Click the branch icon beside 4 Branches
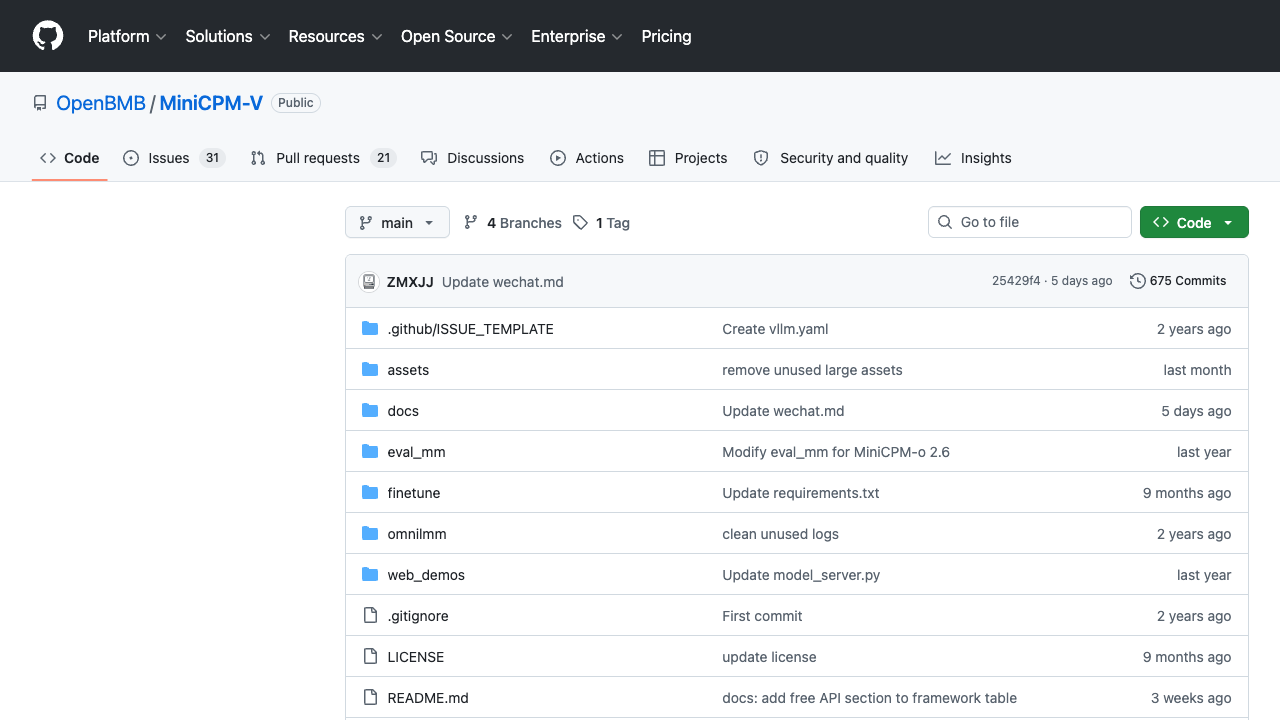This screenshot has height=720, width=1280. coord(471,223)
